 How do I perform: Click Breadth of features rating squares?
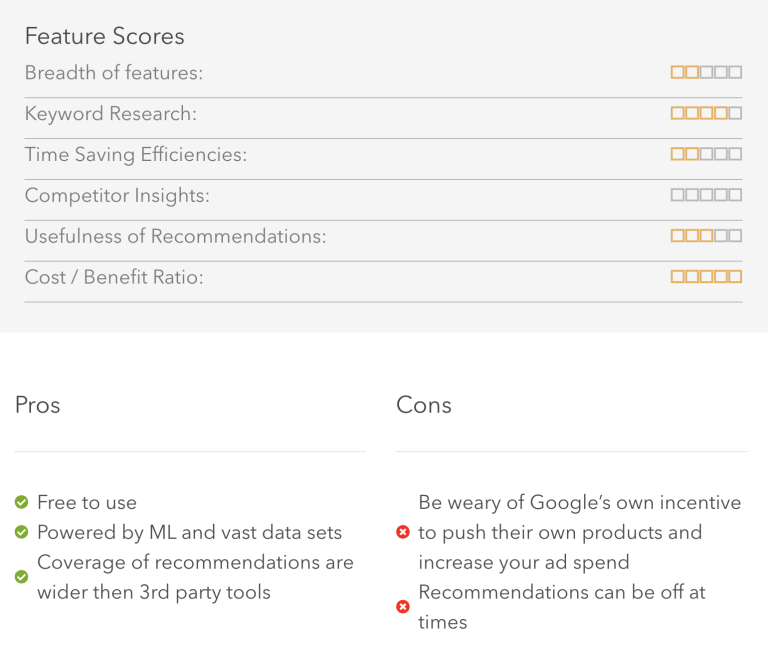tap(706, 72)
